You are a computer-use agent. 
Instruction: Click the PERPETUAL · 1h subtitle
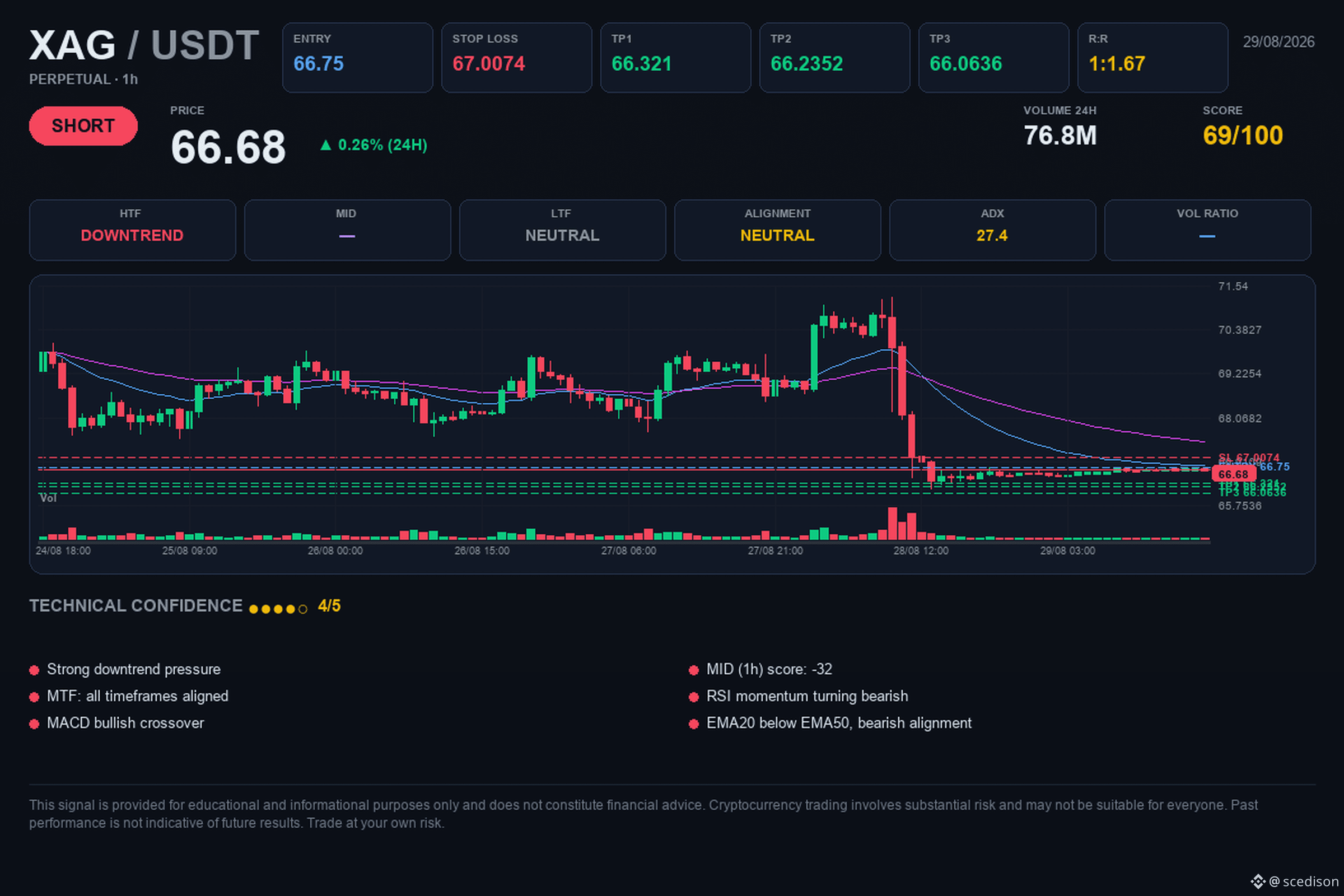pos(83,80)
